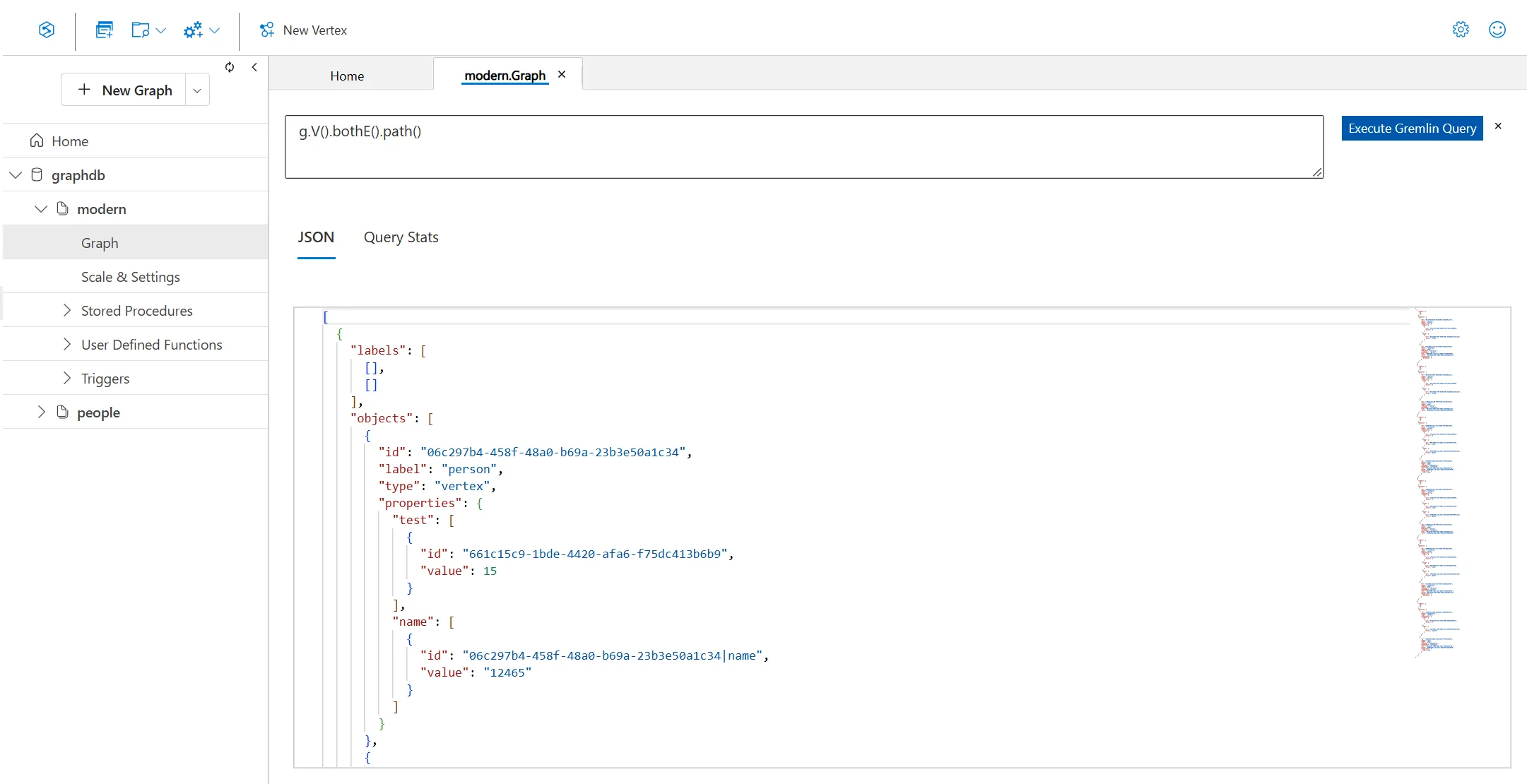Collapse the modern graph node
This screenshot has width=1527, height=784.
click(x=41, y=208)
